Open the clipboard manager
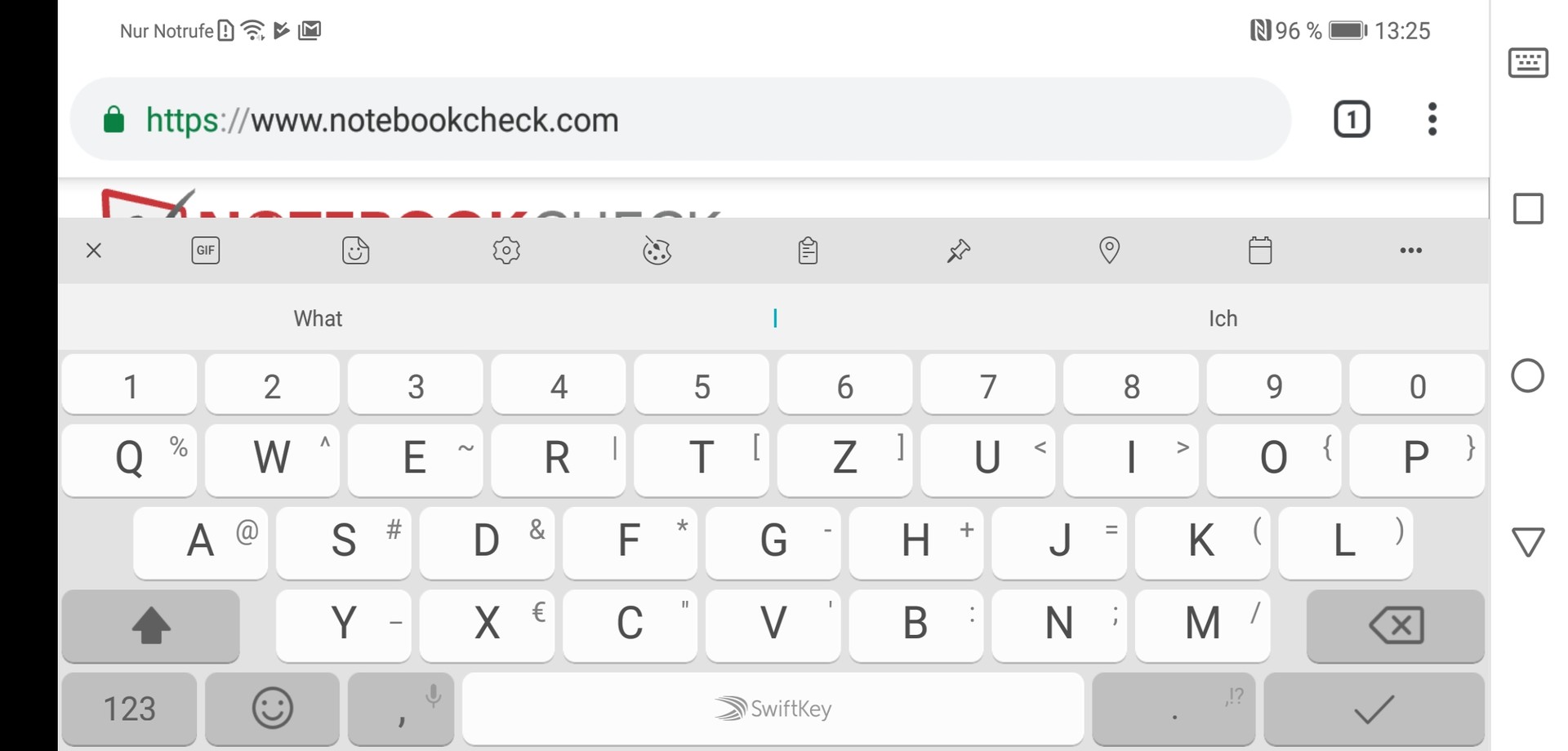1568x751 pixels. point(808,250)
